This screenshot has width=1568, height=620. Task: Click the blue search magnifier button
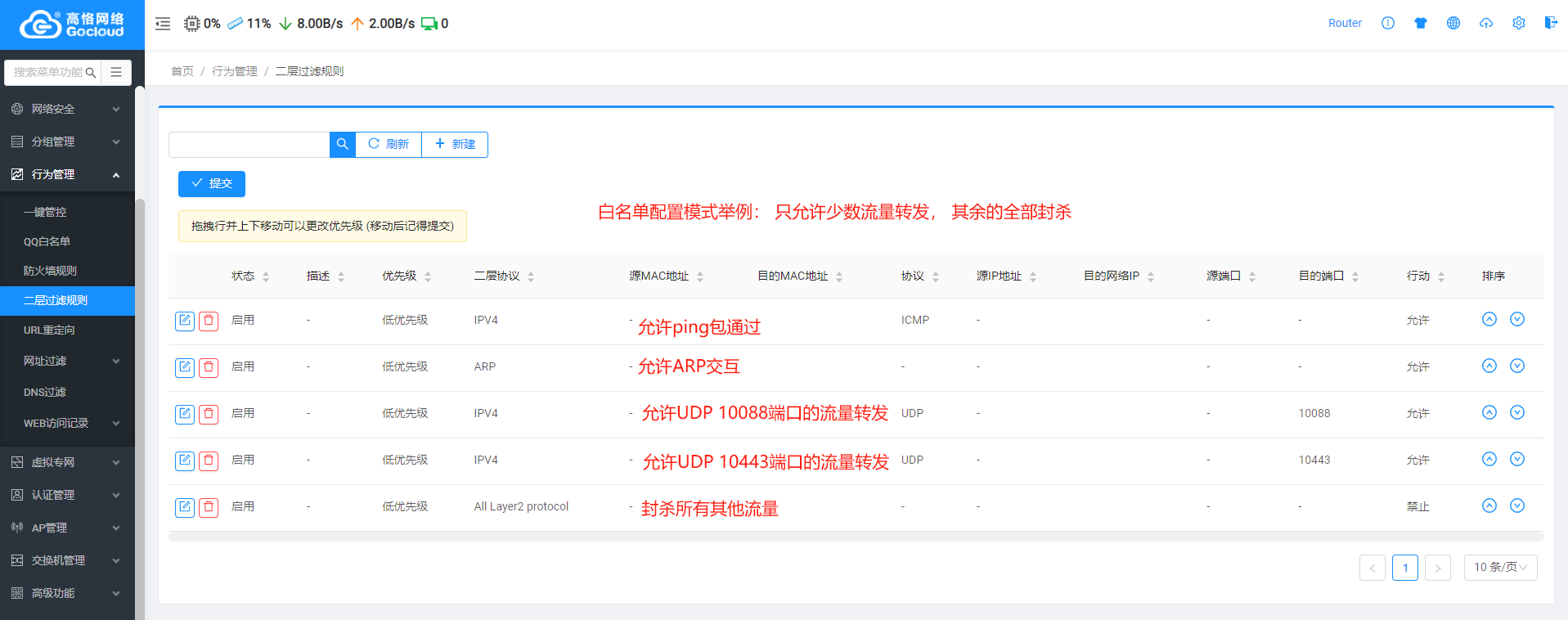tap(343, 145)
